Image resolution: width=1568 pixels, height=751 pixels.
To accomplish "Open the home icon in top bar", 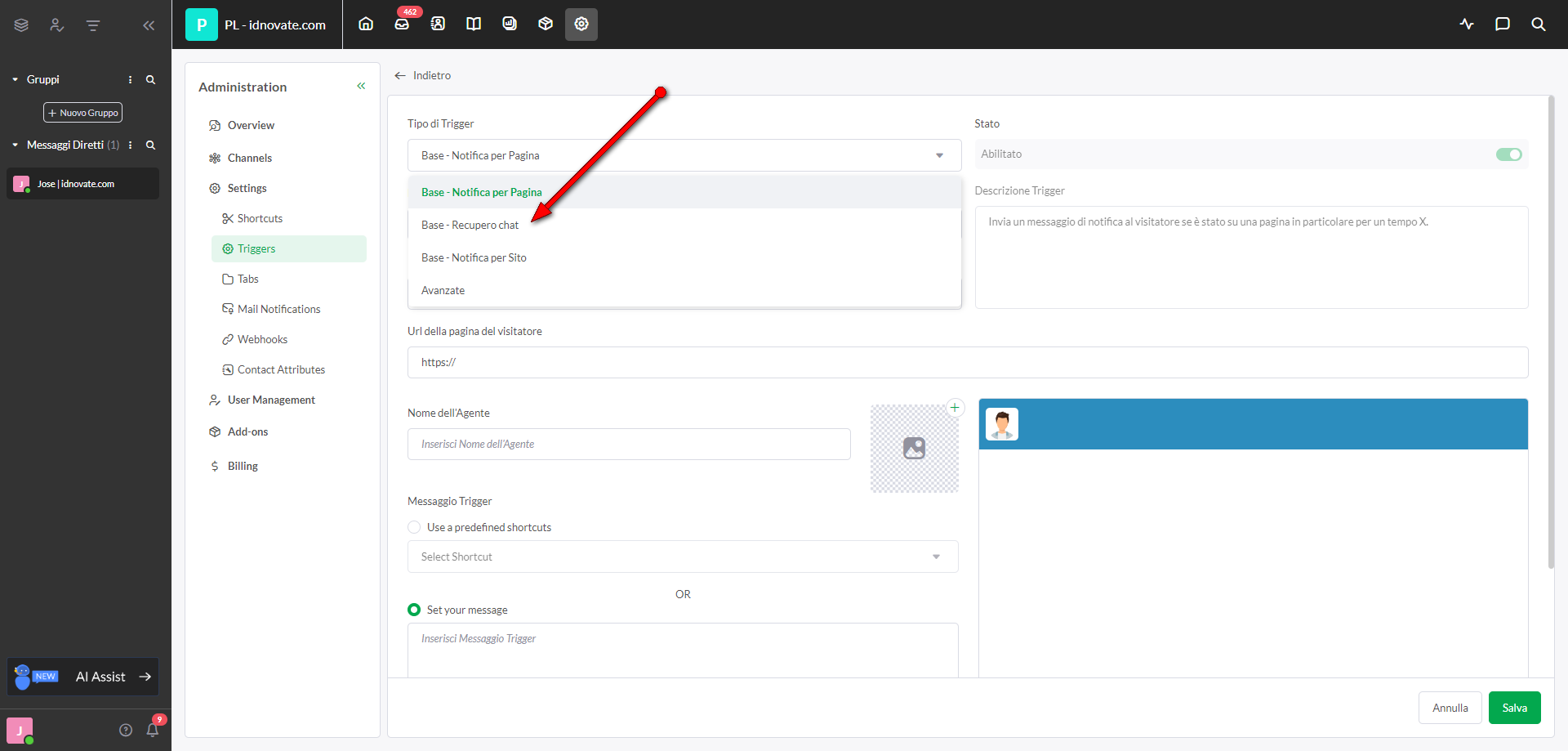I will click(366, 25).
